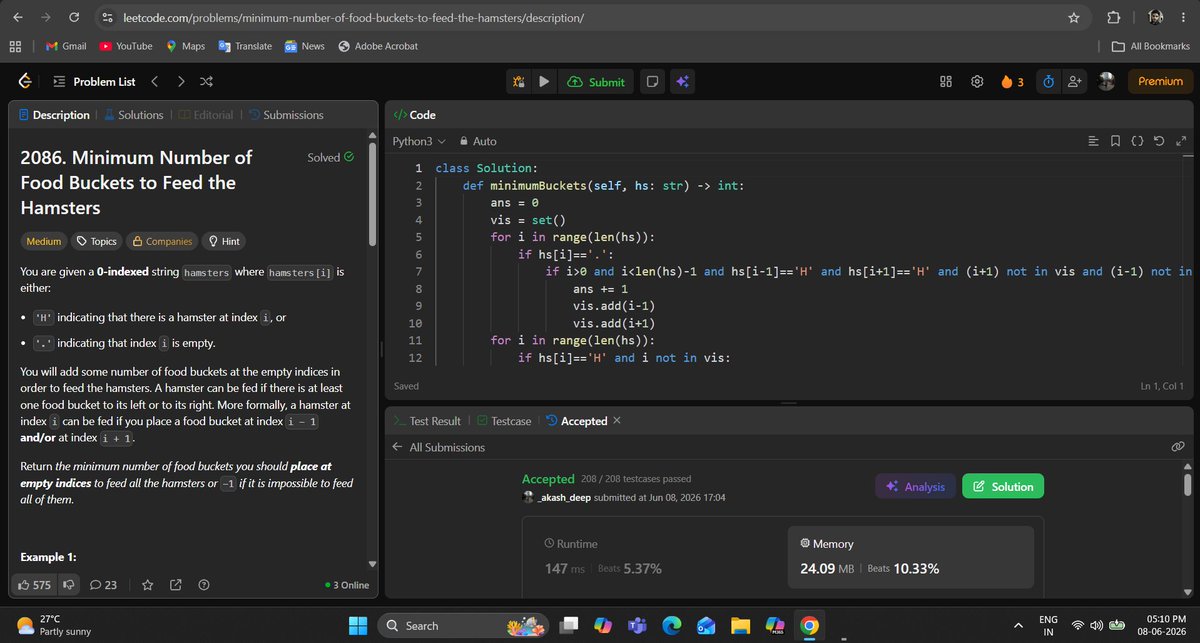Viewport: 1200px width, 643px height.
Task: Open Microsoft Teams from taskbar
Action: 637,625
